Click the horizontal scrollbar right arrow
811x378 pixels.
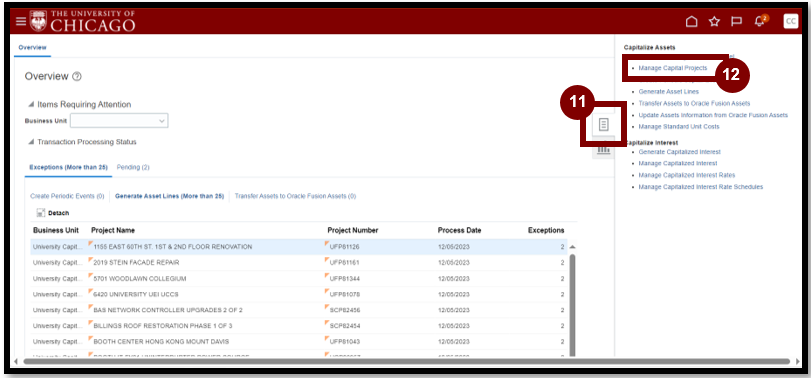pyautogui.click(x=799, y=361)
